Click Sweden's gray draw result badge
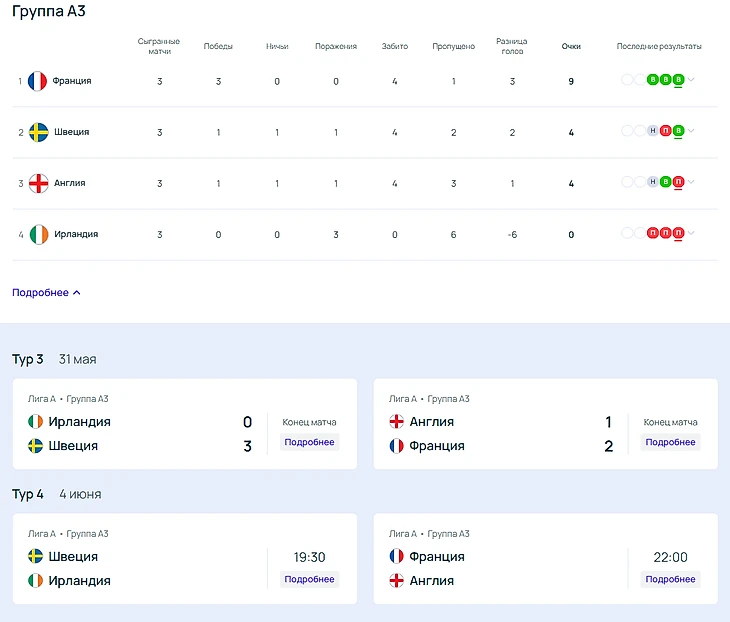 653,131
